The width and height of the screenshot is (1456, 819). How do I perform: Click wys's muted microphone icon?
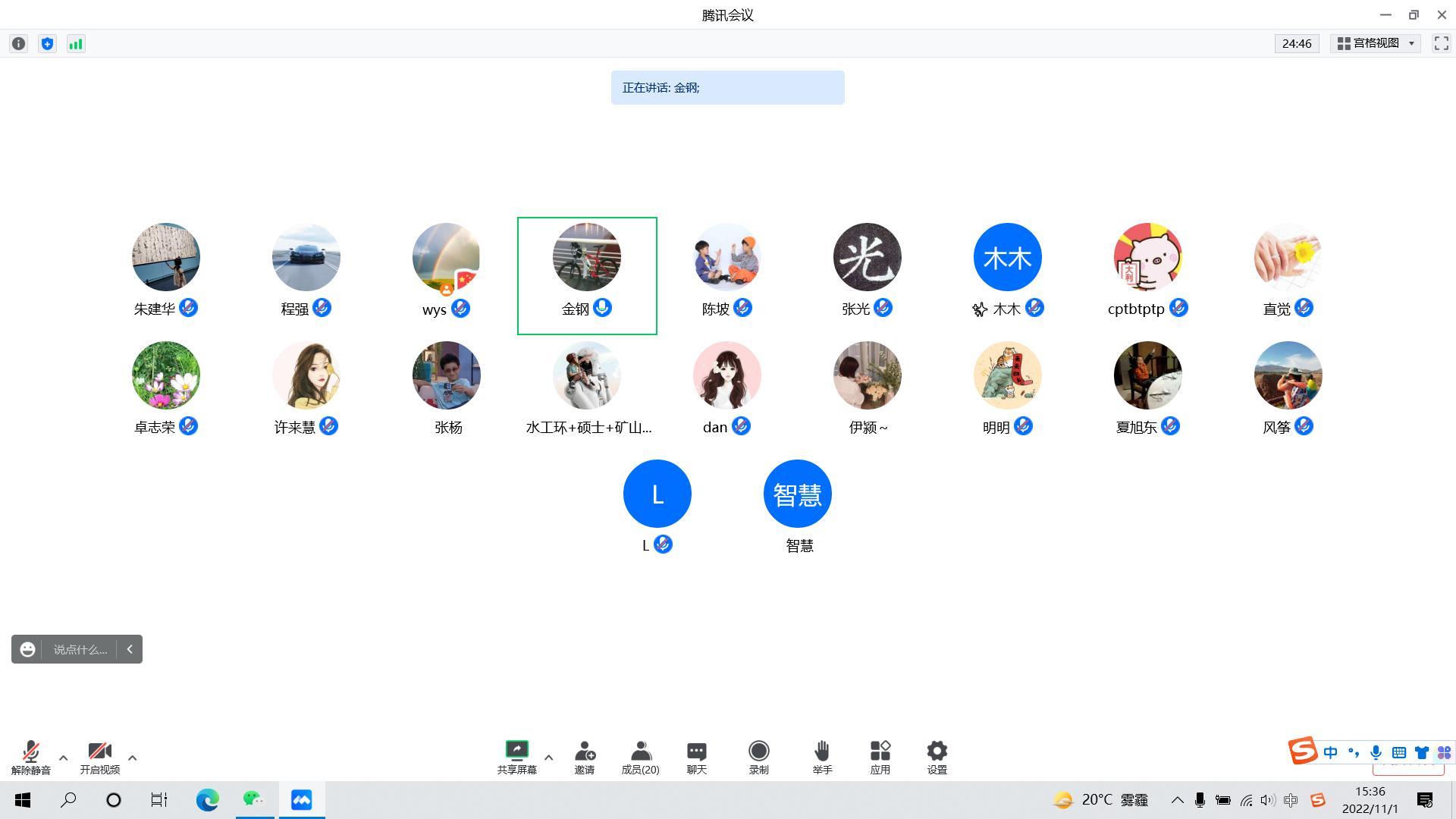pyautogui.click(x=460, y=308)
